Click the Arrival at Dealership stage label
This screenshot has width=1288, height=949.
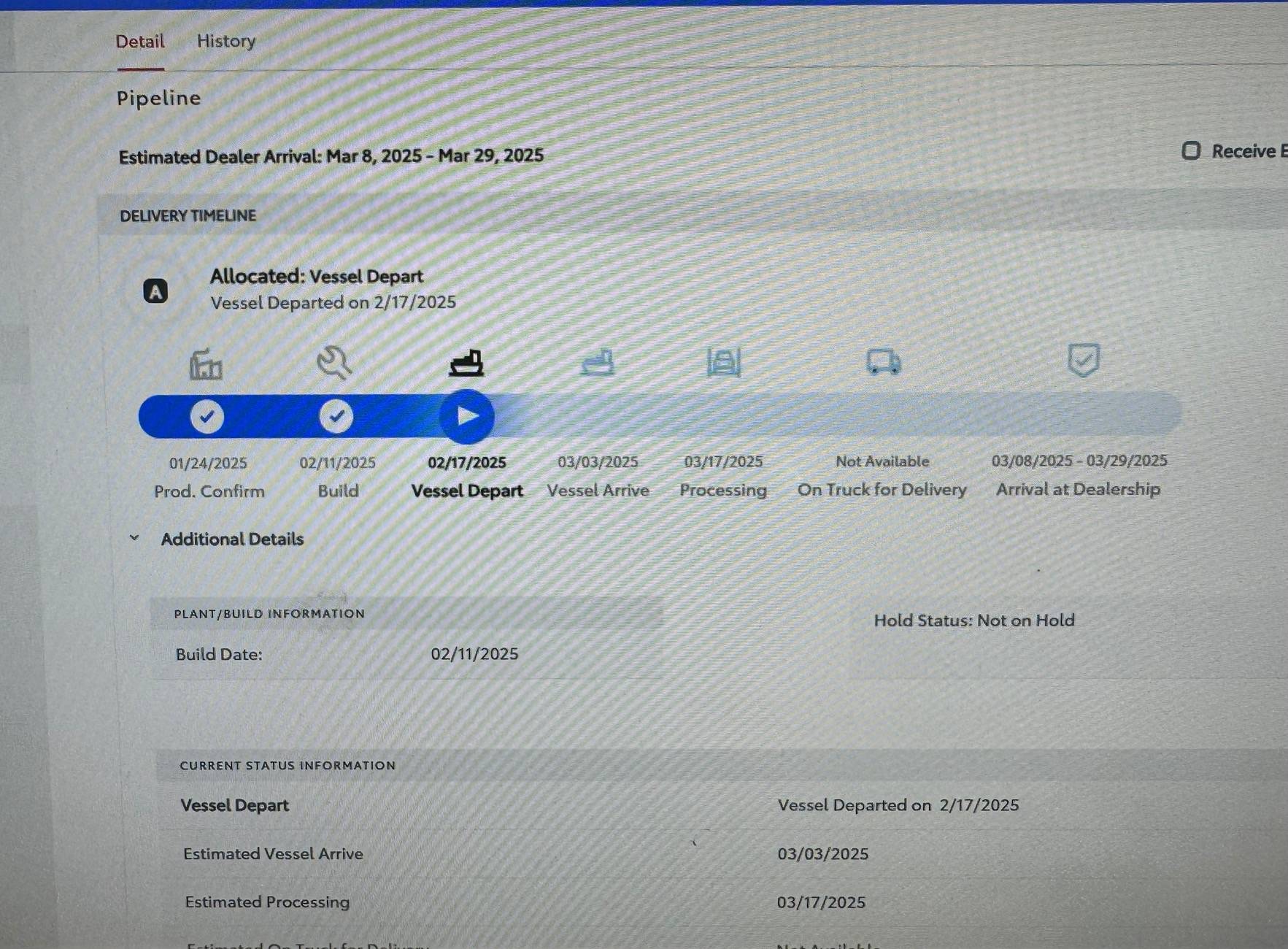coord(1078,489)
